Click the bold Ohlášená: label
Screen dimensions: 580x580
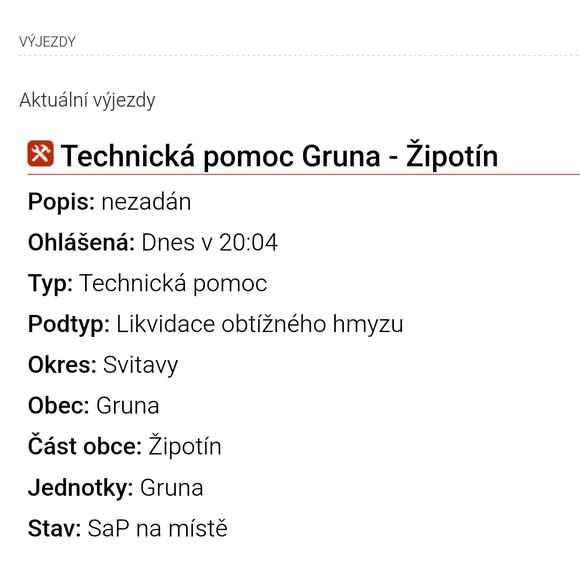click(x=81, y=243)
